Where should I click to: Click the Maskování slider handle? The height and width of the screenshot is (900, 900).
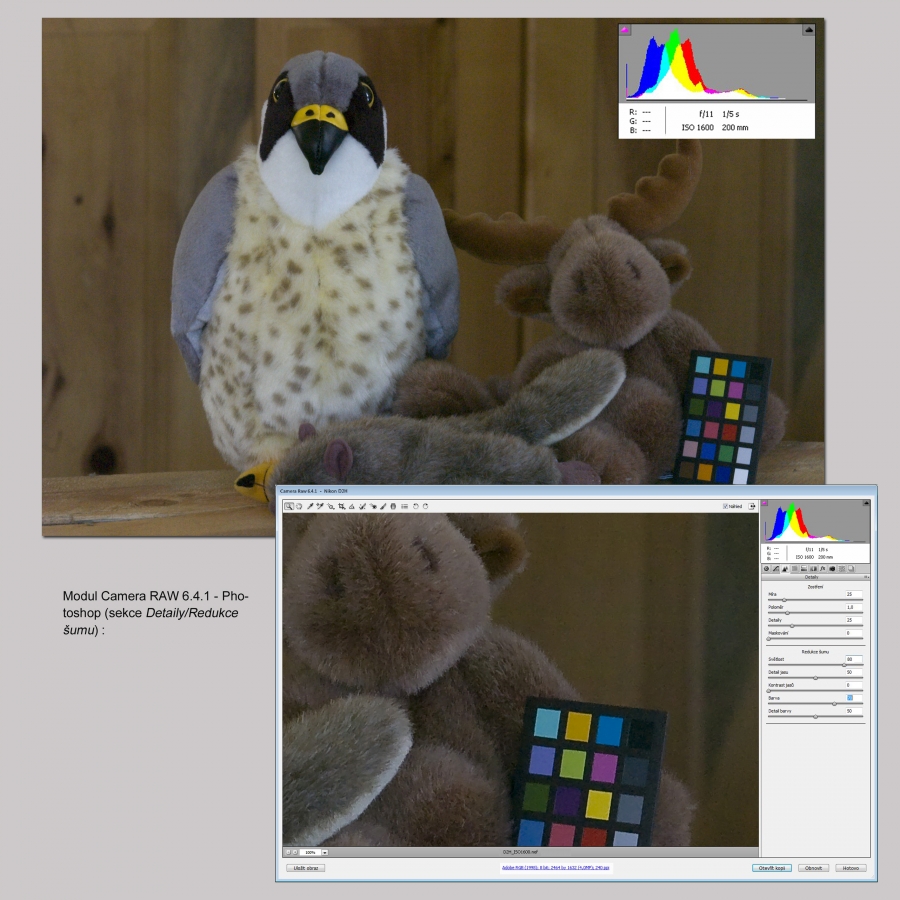tap(769, 638)
